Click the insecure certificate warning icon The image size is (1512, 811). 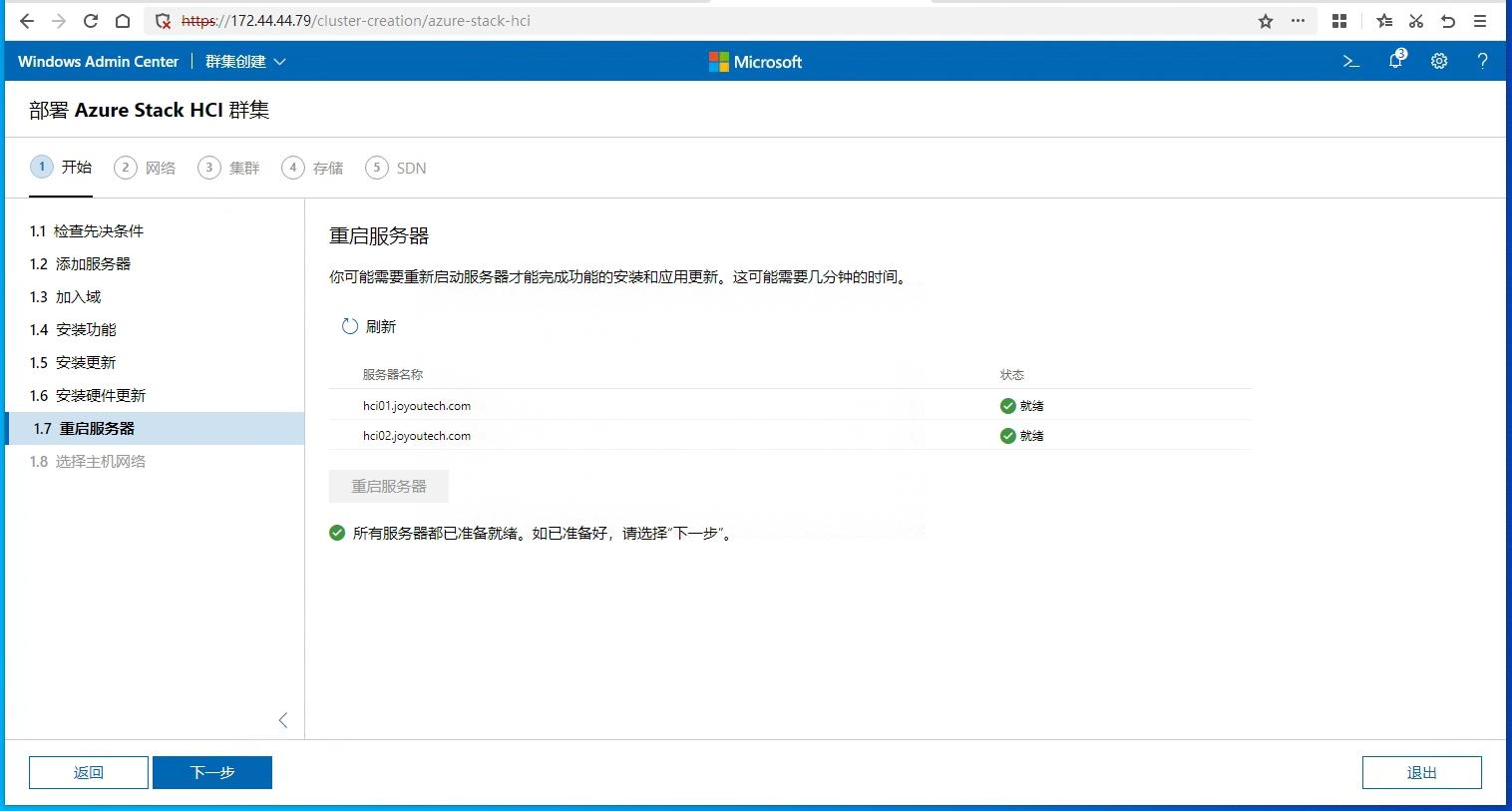point(164,21)
